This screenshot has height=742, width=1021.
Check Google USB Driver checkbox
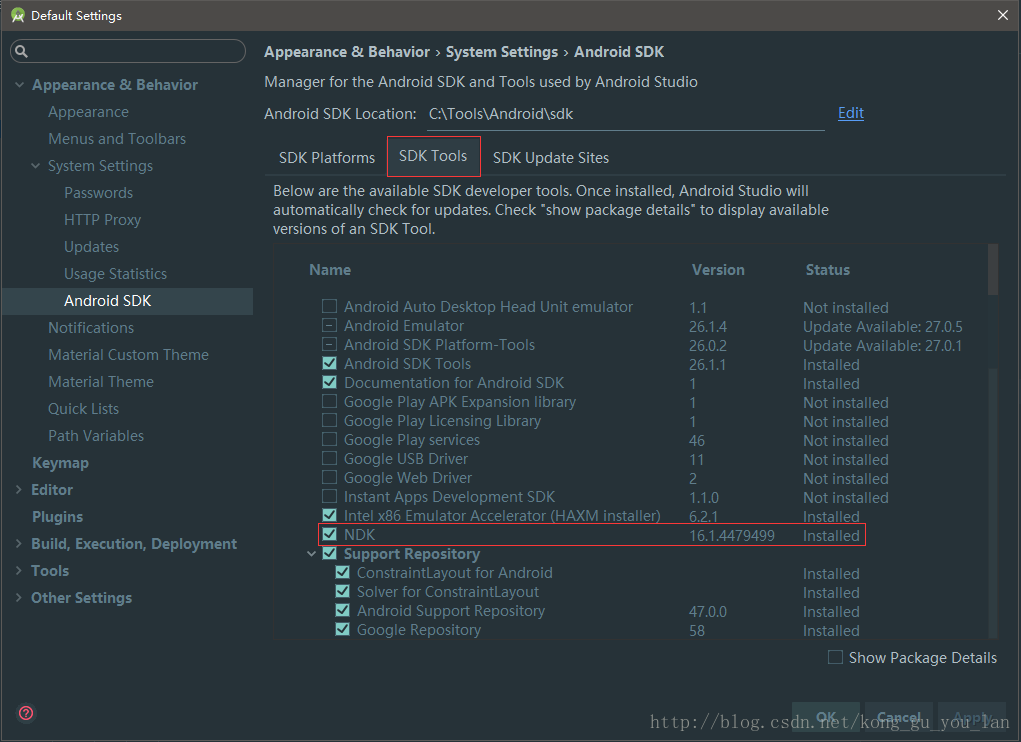tap(329, 458)
